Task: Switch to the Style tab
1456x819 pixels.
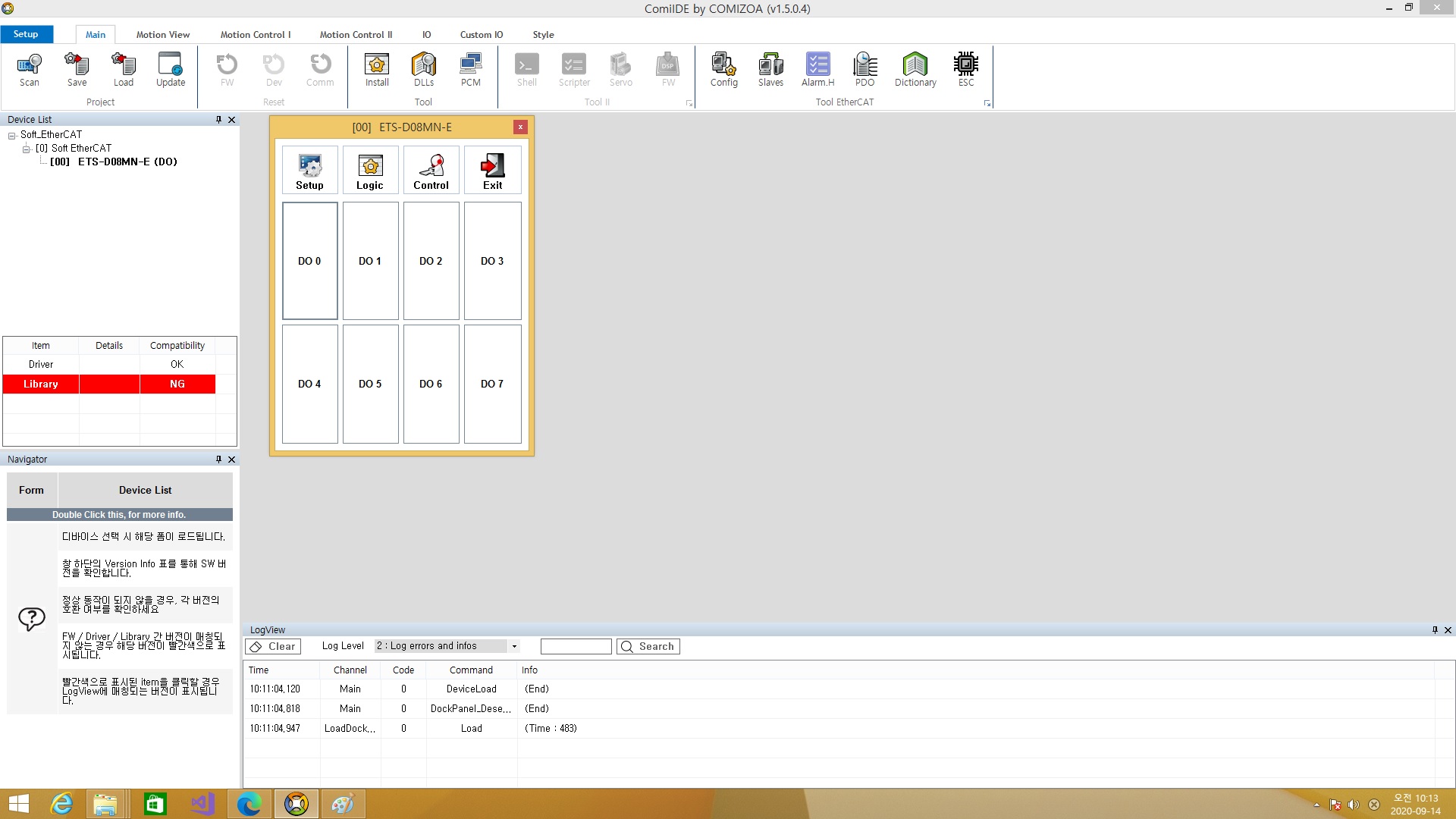Action: [543, 35]
